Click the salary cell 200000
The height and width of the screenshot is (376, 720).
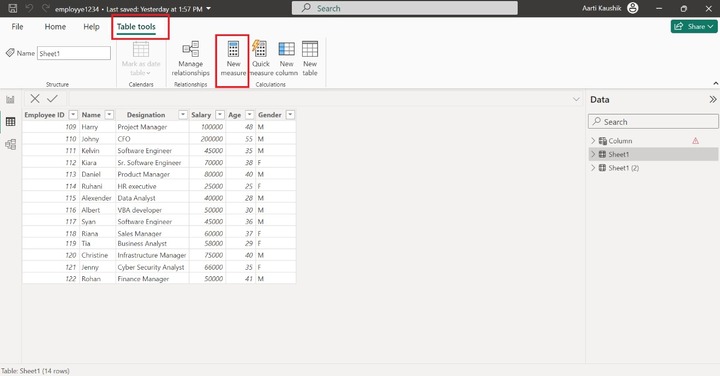212,139
